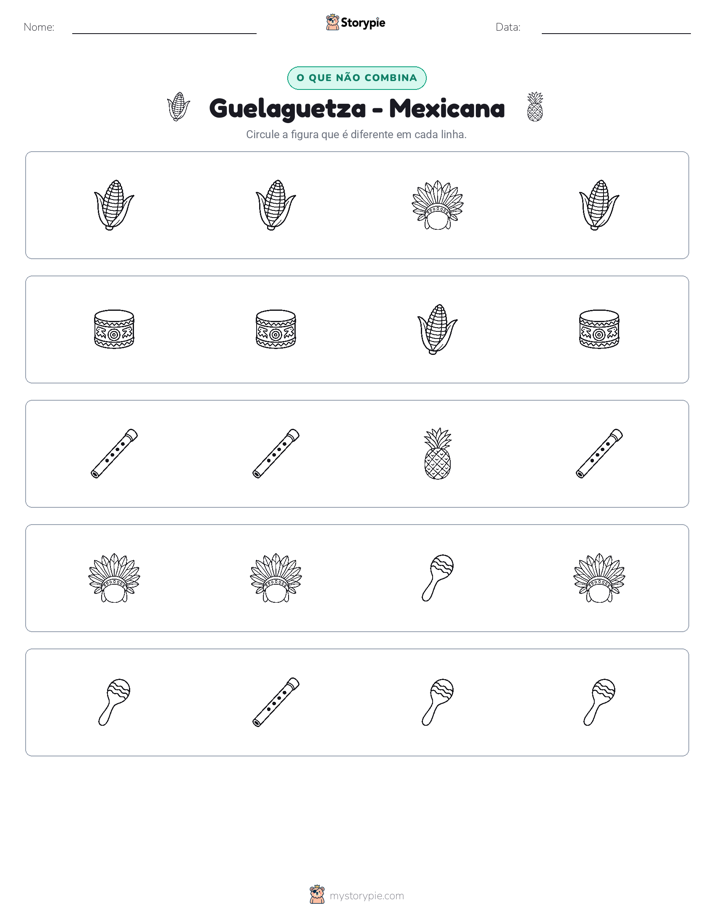Click the O QUE NÃO COMBINA badge
Image resolution: width=714 pixels, height=924 pixels.
pos(357,78)
